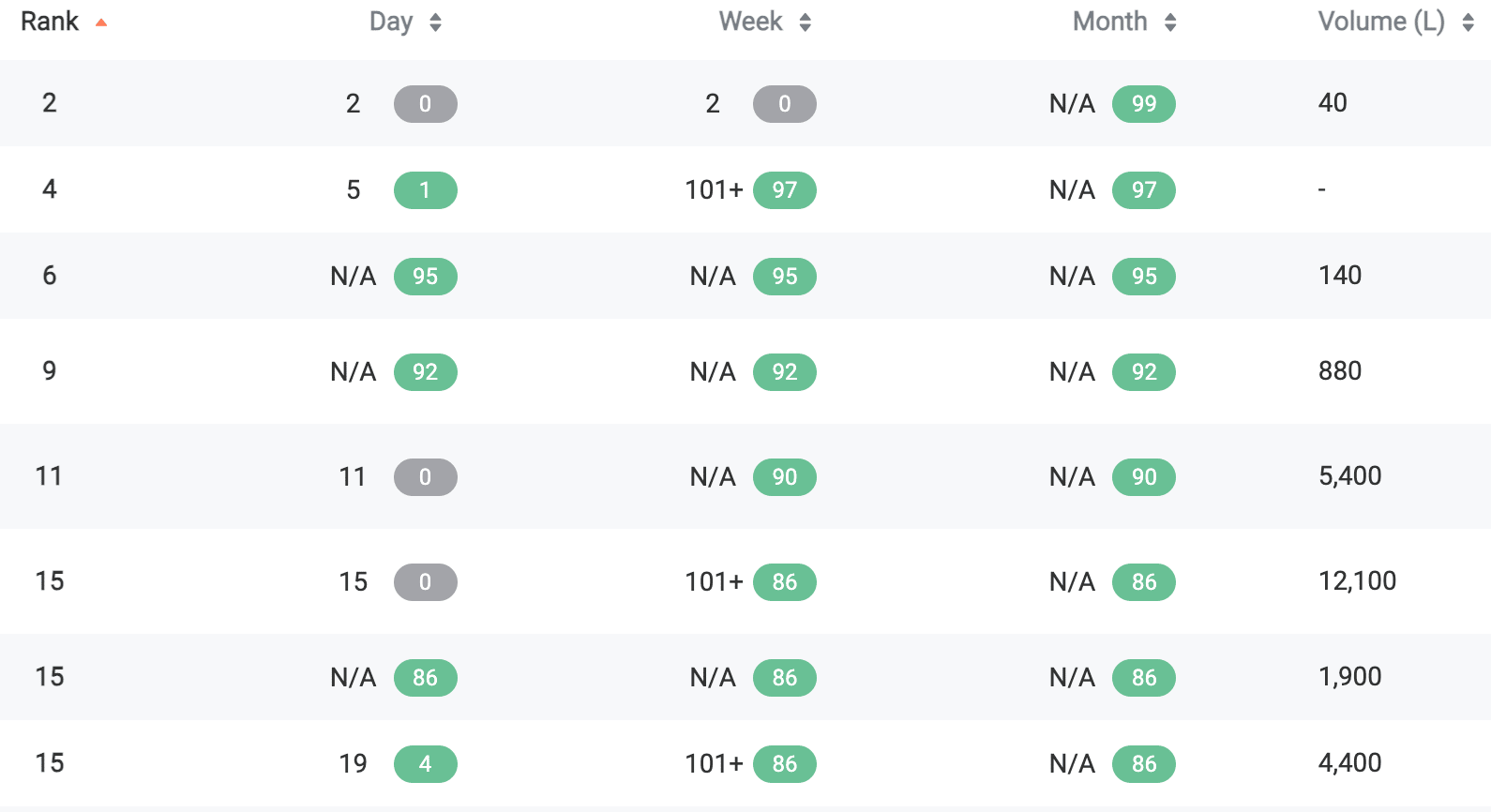Click the green 1 Day badge, rank 4
Screen dimensions: 1491x812
click(x=425, y=190)
